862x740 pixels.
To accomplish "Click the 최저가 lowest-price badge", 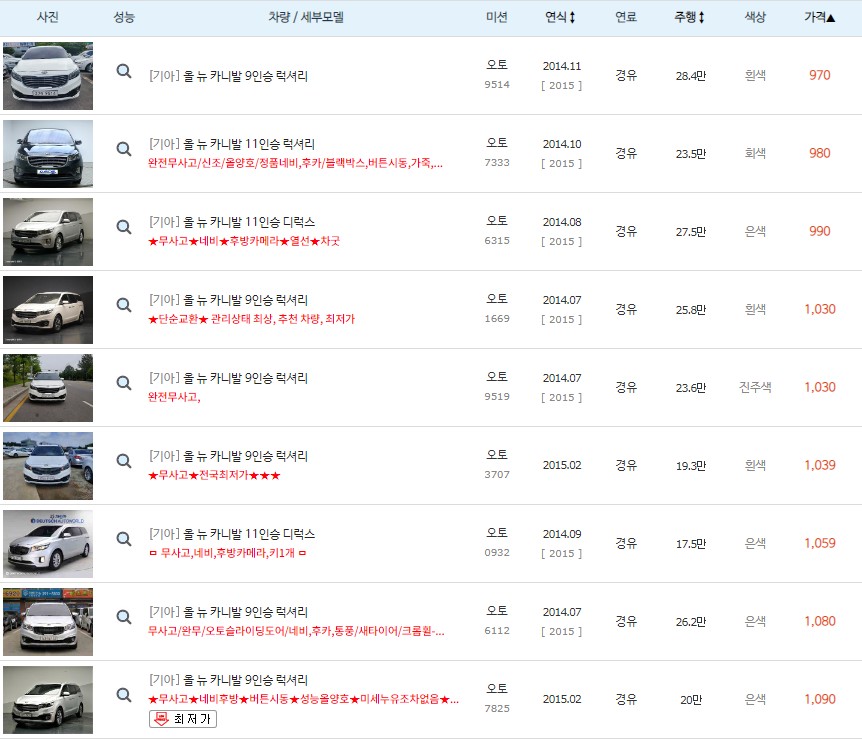I will [183, 719].
